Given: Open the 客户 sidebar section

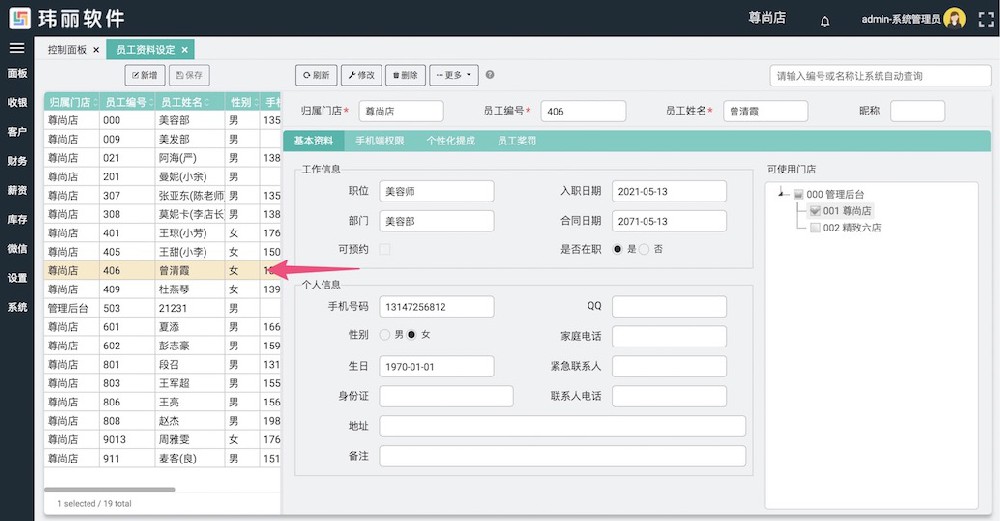Looking at the screenshot, I should [x=17, y=131].
